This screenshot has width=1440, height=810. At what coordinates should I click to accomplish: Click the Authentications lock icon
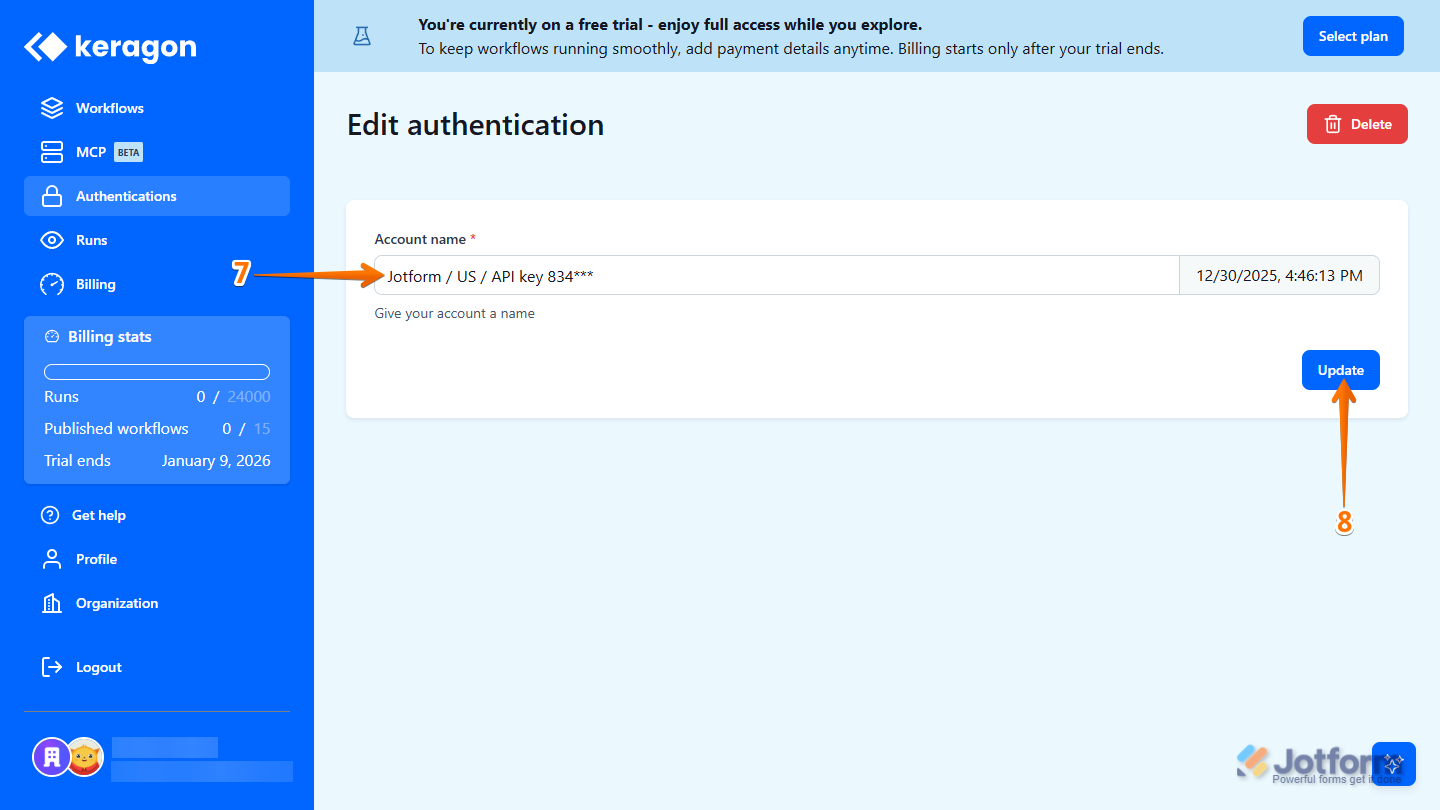pyautogui.click(x=51, y=196)
